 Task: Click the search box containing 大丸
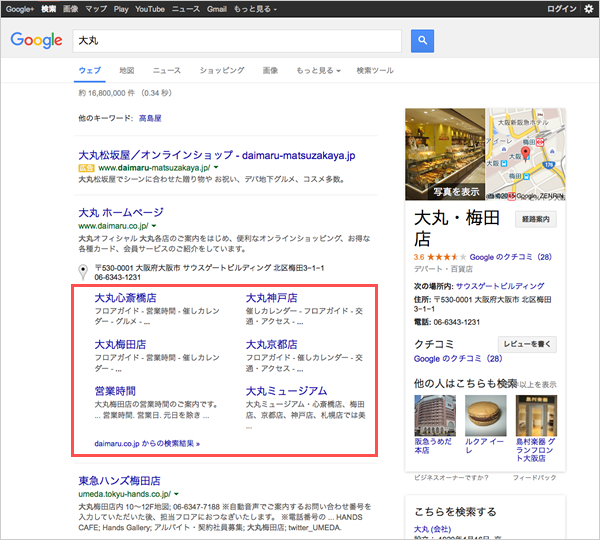click(x=237, y=41)
